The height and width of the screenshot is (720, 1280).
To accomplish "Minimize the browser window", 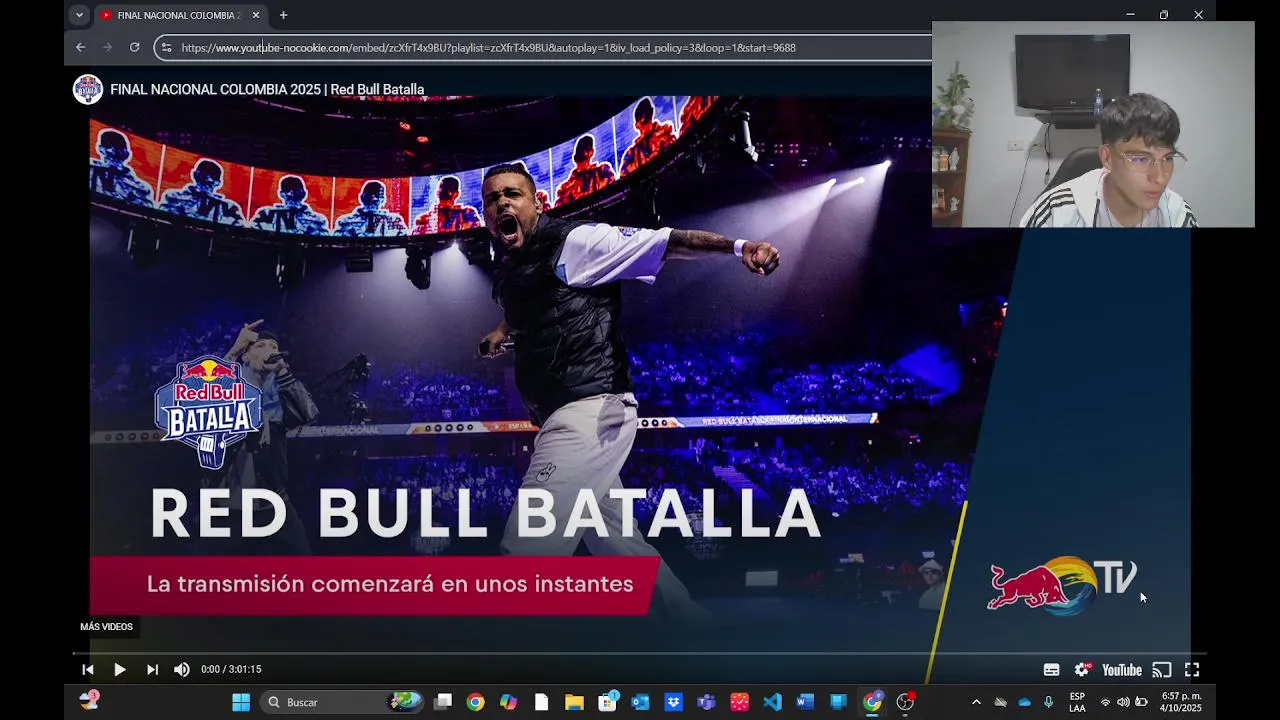I will pos(1130,15).
